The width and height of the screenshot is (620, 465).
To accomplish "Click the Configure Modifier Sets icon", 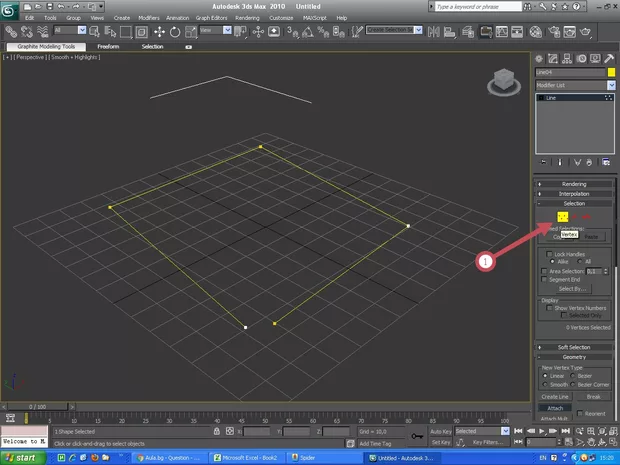I will pos(606,161).
